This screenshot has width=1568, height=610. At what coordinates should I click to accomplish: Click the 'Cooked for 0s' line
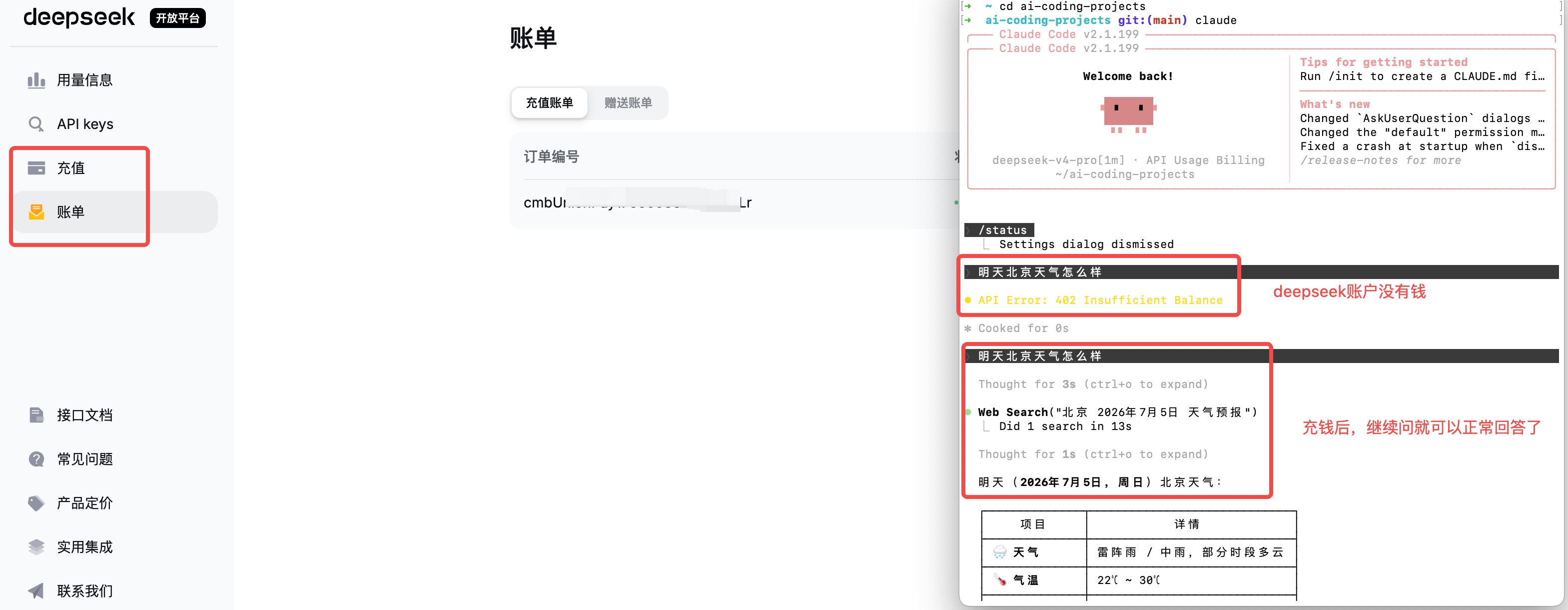pyautogui.click(x=1023, y=328)
